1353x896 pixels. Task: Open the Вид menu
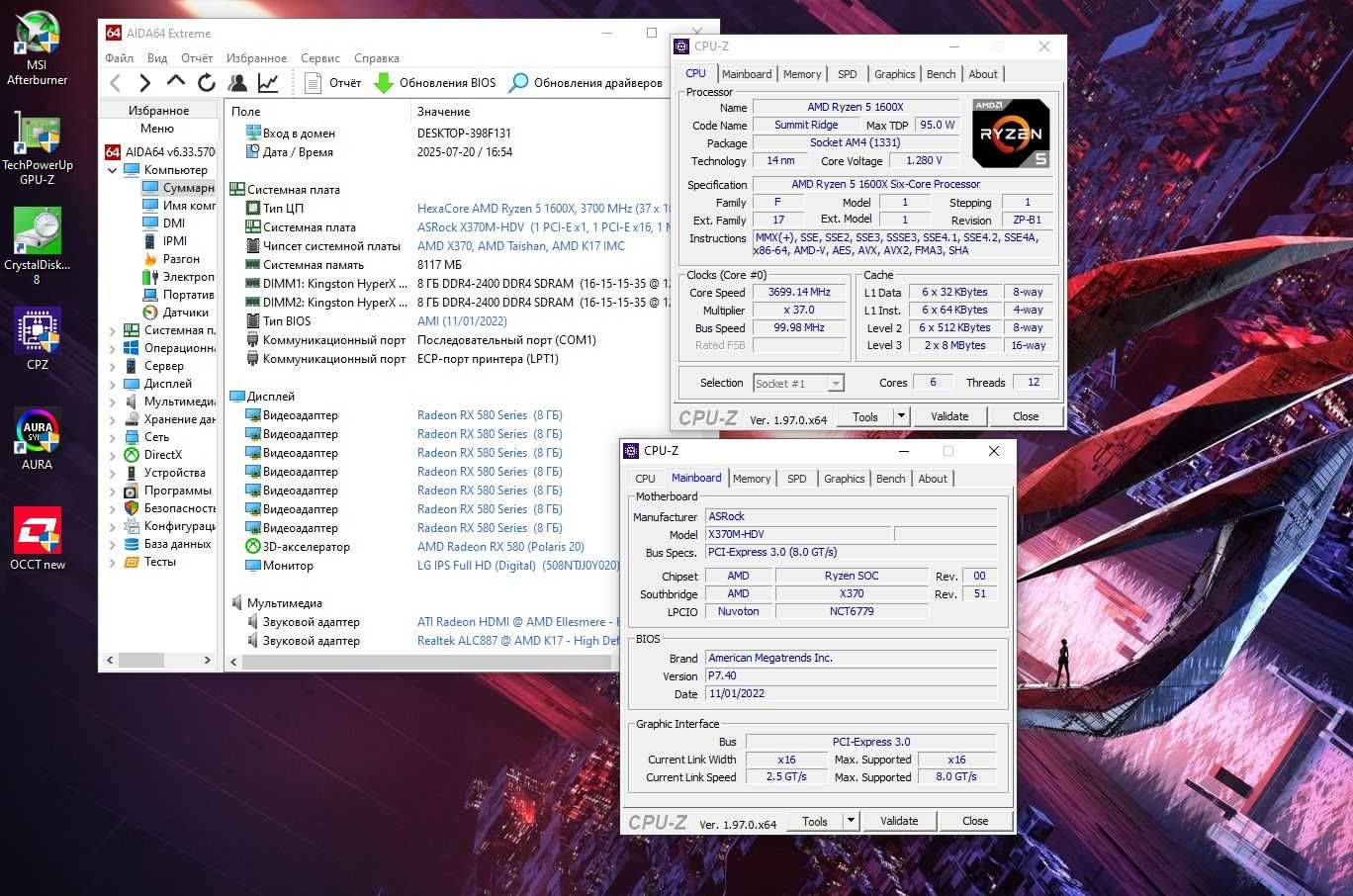157,58
